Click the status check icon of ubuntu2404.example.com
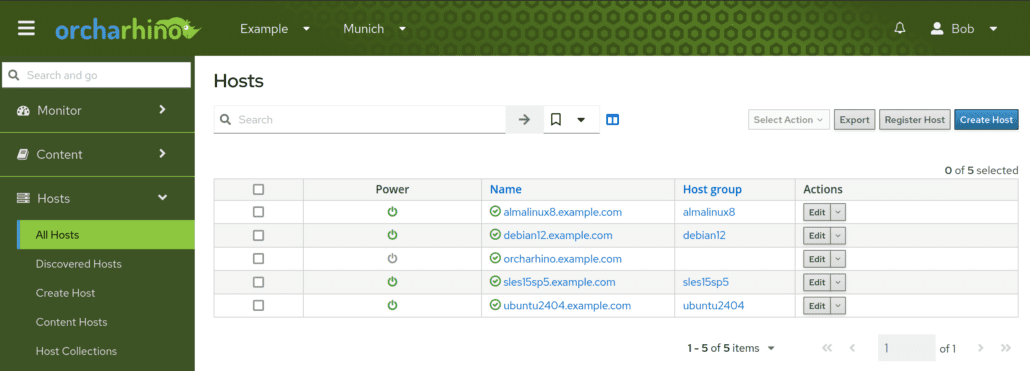This screenshot has width=1030, height=371. (x=495, y=305)
